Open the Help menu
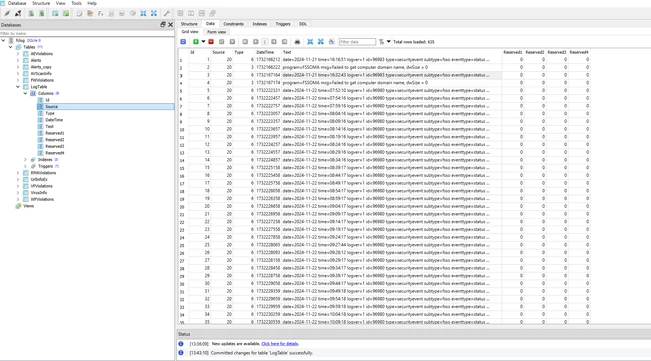The height and width of the screenshot is (361, 651). pyautogui.click(x=92, y=3)
